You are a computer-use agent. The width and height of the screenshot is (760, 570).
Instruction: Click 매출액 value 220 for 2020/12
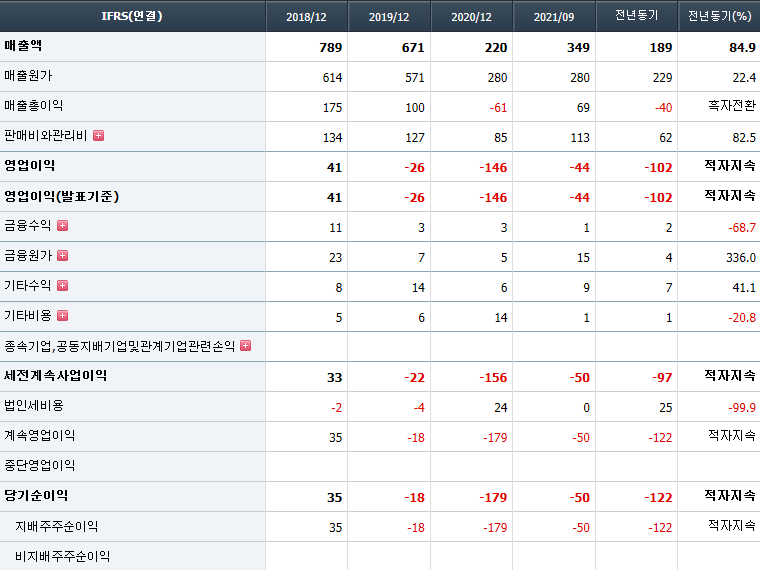pos(496,48)
